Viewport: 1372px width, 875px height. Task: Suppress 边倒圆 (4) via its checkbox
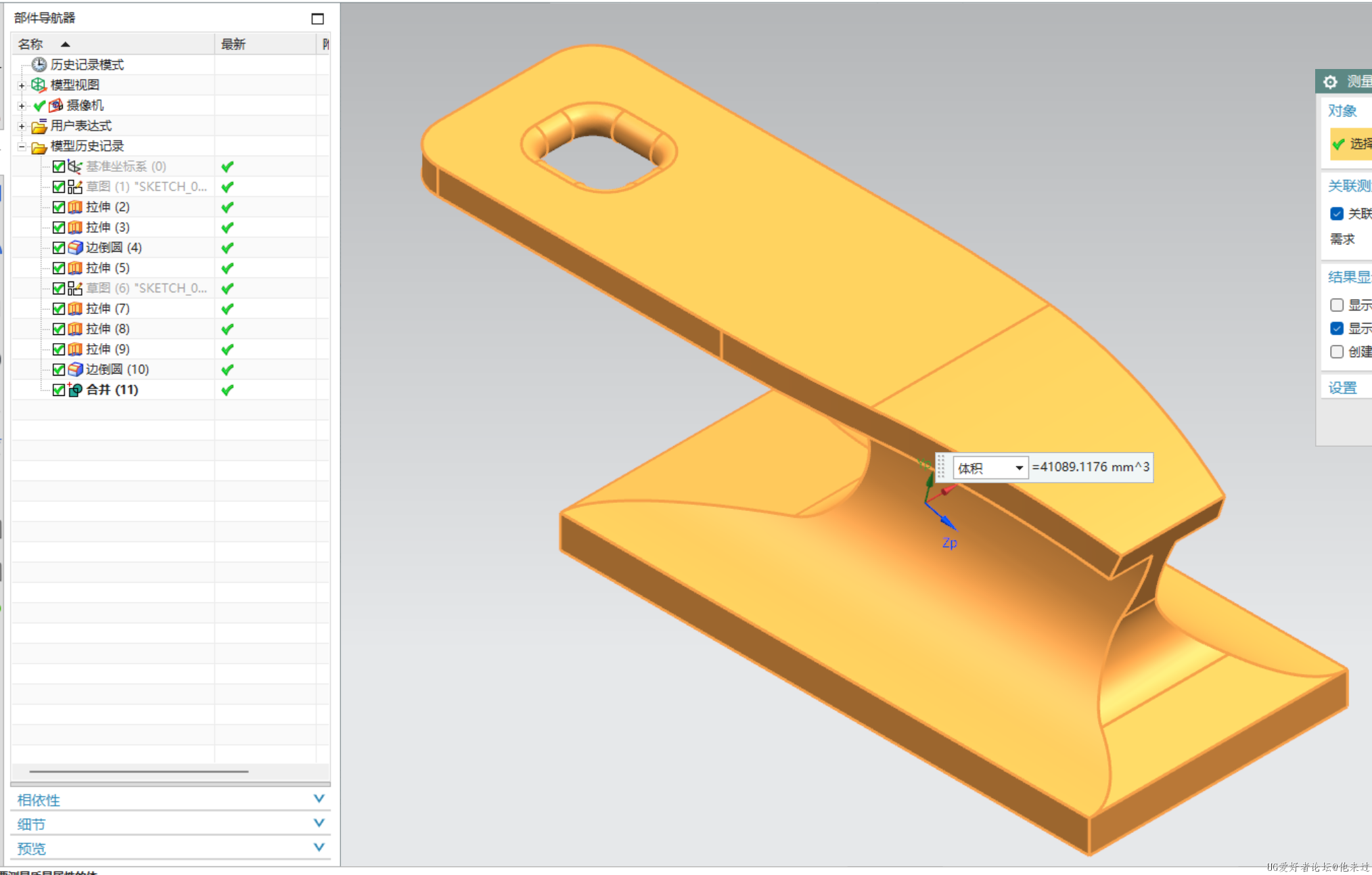pyautogui.click(x=59, y=248)
